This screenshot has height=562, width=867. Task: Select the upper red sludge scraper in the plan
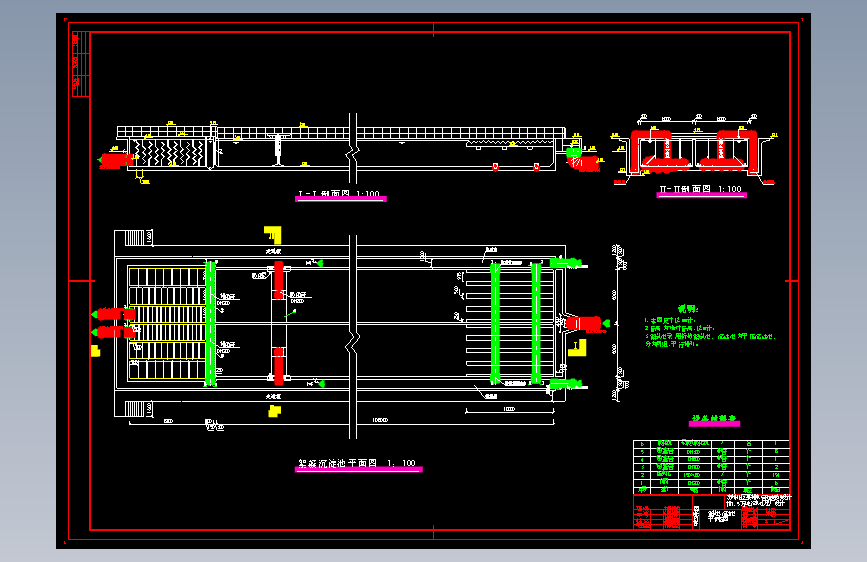click(x=279, y=280)
